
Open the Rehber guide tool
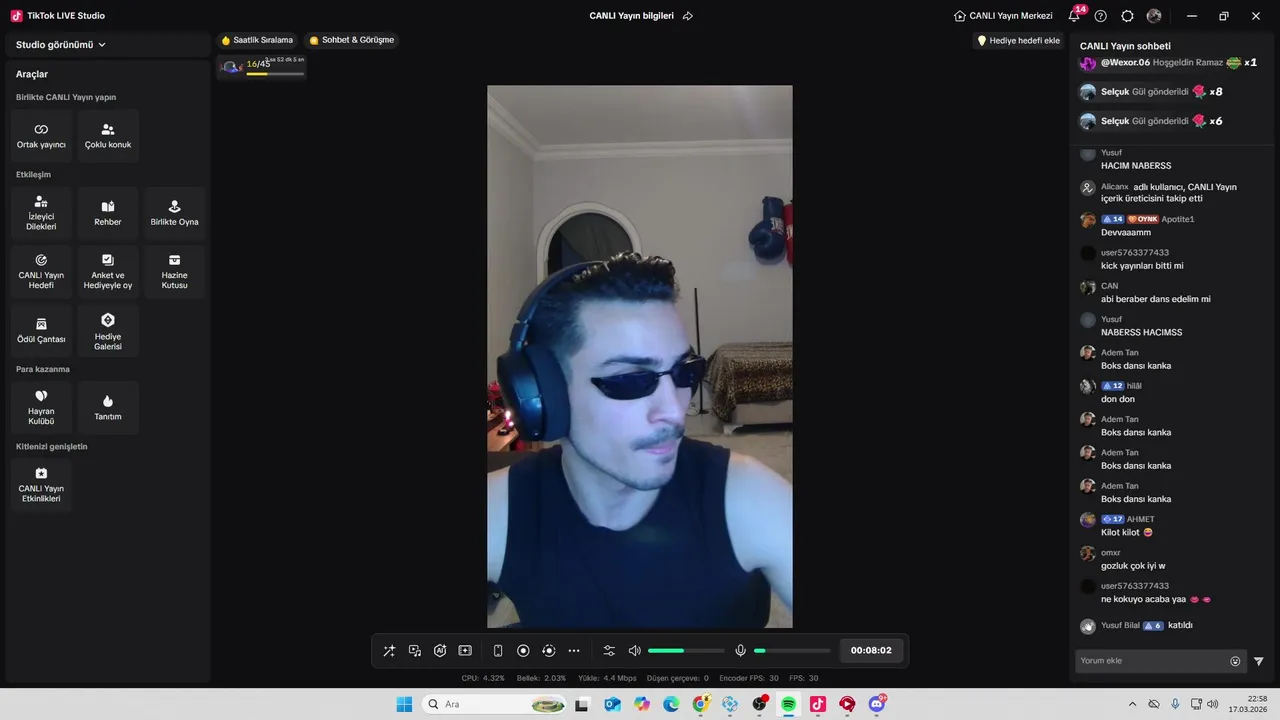[108, 213]
